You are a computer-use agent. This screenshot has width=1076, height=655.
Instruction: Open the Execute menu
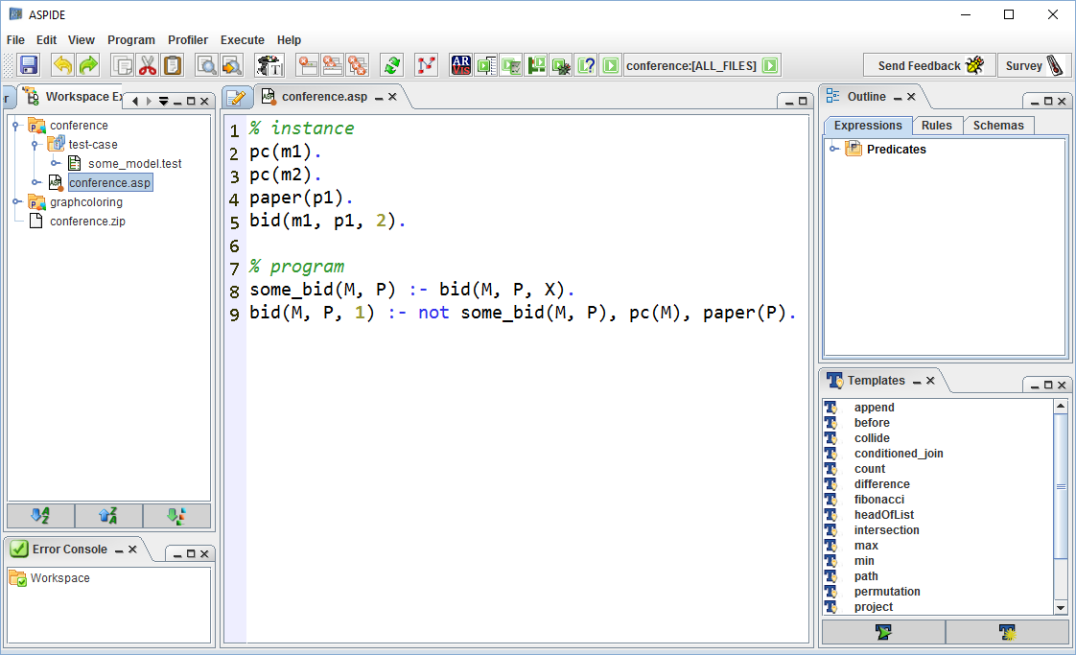click(242, 40)
